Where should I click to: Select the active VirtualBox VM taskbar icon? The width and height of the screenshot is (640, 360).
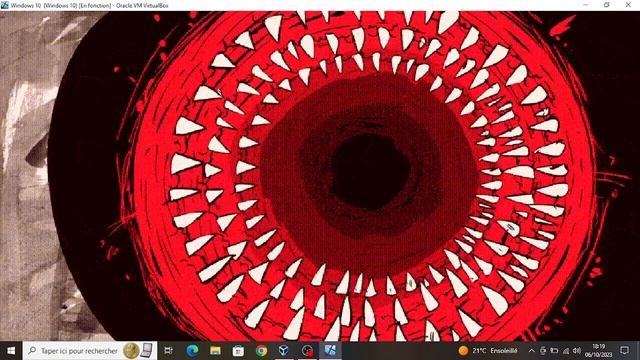tap(330, 351)
